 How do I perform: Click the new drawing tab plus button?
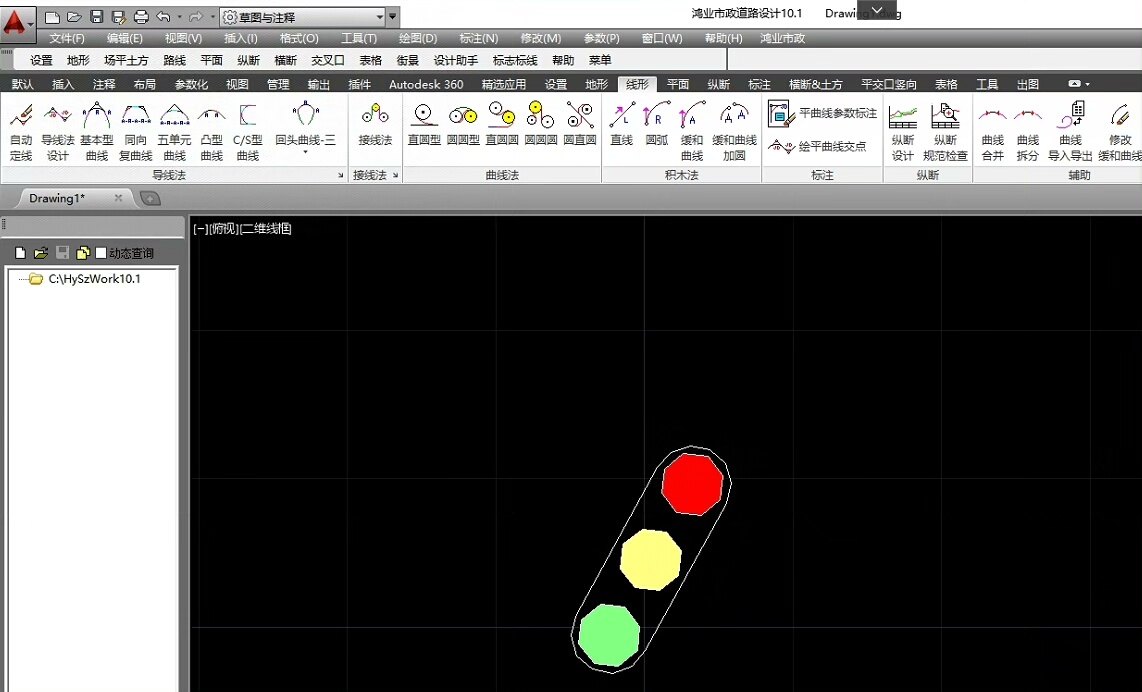coord(149,198)
